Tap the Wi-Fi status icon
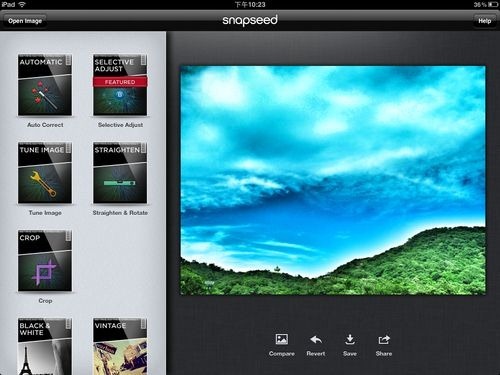Screen dimensions: 500x375 pyautogui.click(x=22, y=4)
